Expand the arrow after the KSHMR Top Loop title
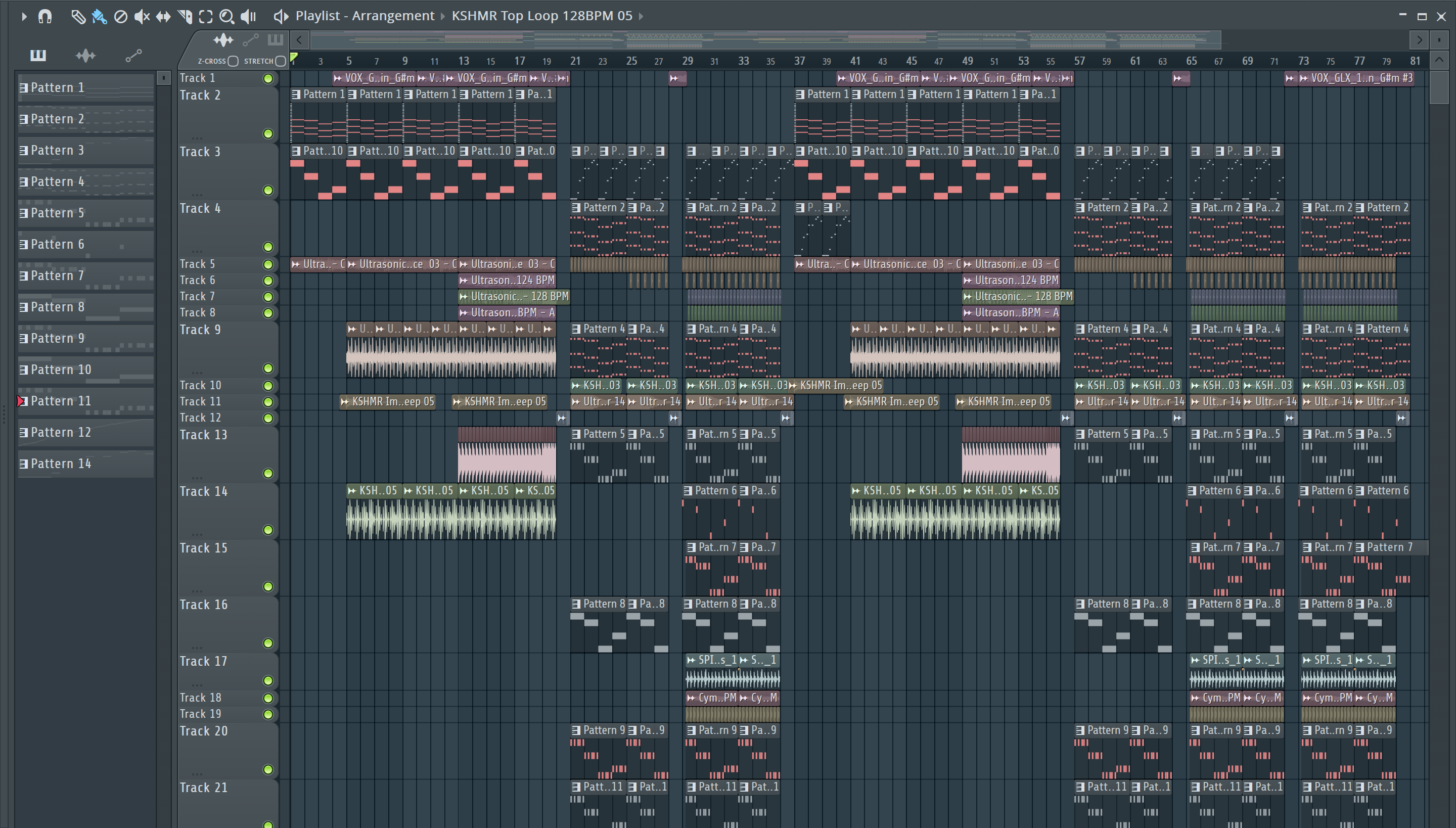 pos(641,17)
